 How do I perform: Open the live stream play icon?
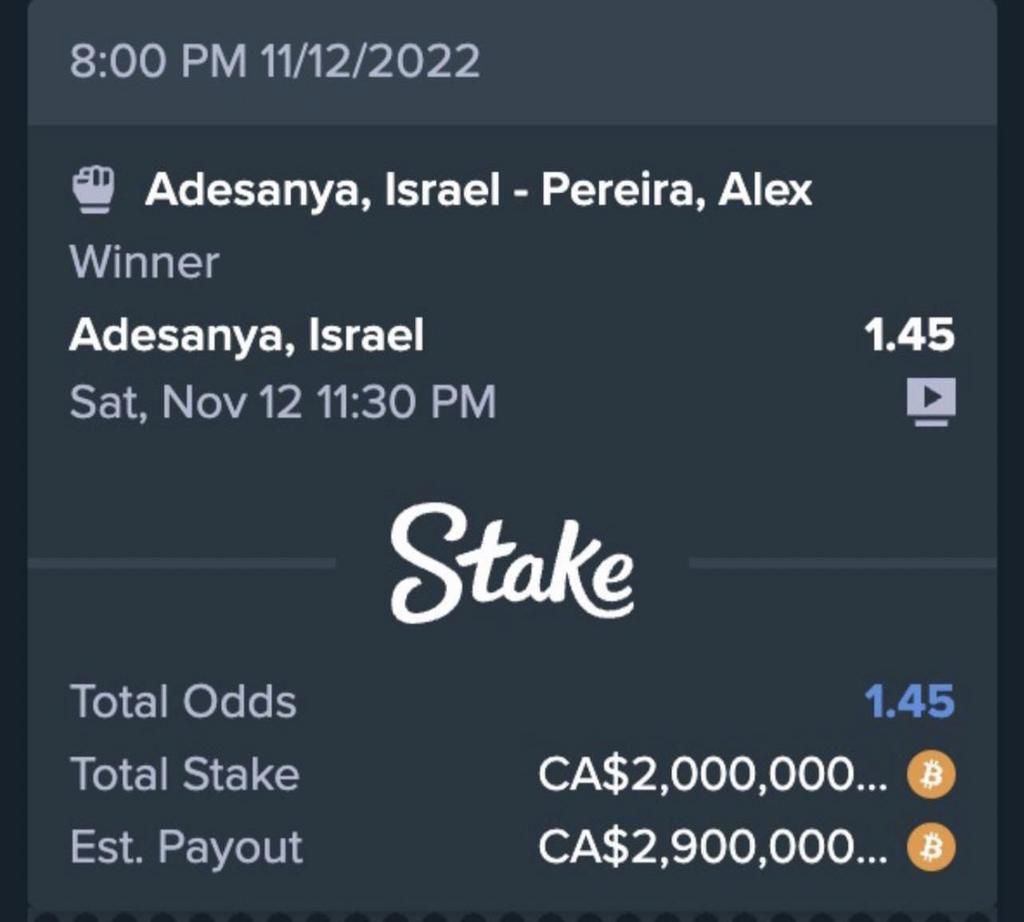click(x=930, y=402)
